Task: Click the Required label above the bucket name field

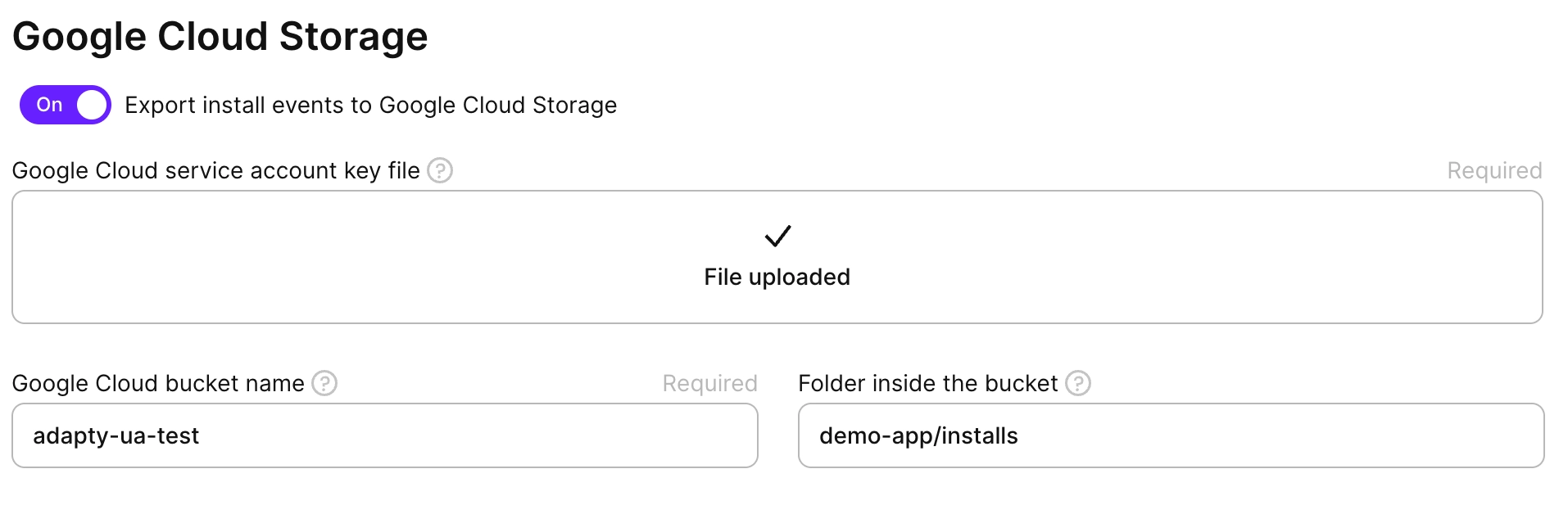Action: [709, 382]
